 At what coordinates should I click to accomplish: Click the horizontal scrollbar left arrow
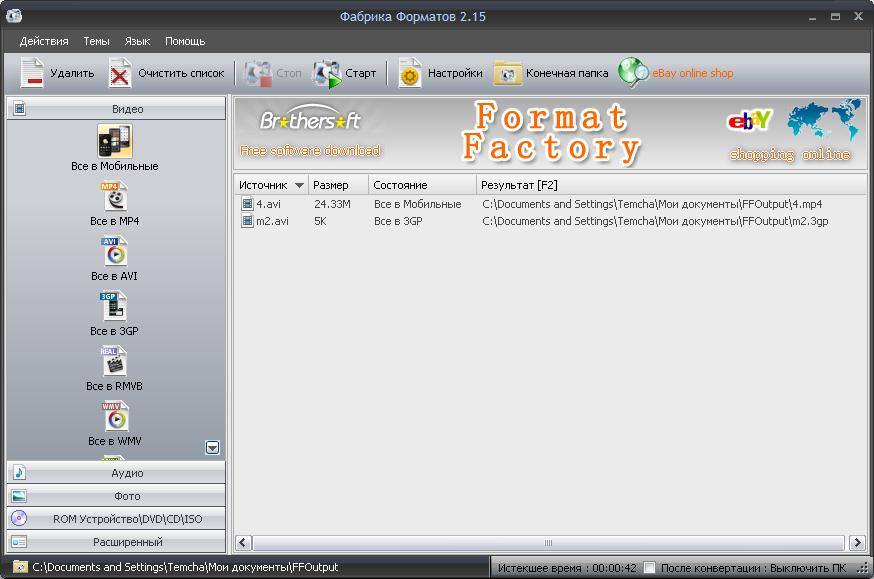243,542
